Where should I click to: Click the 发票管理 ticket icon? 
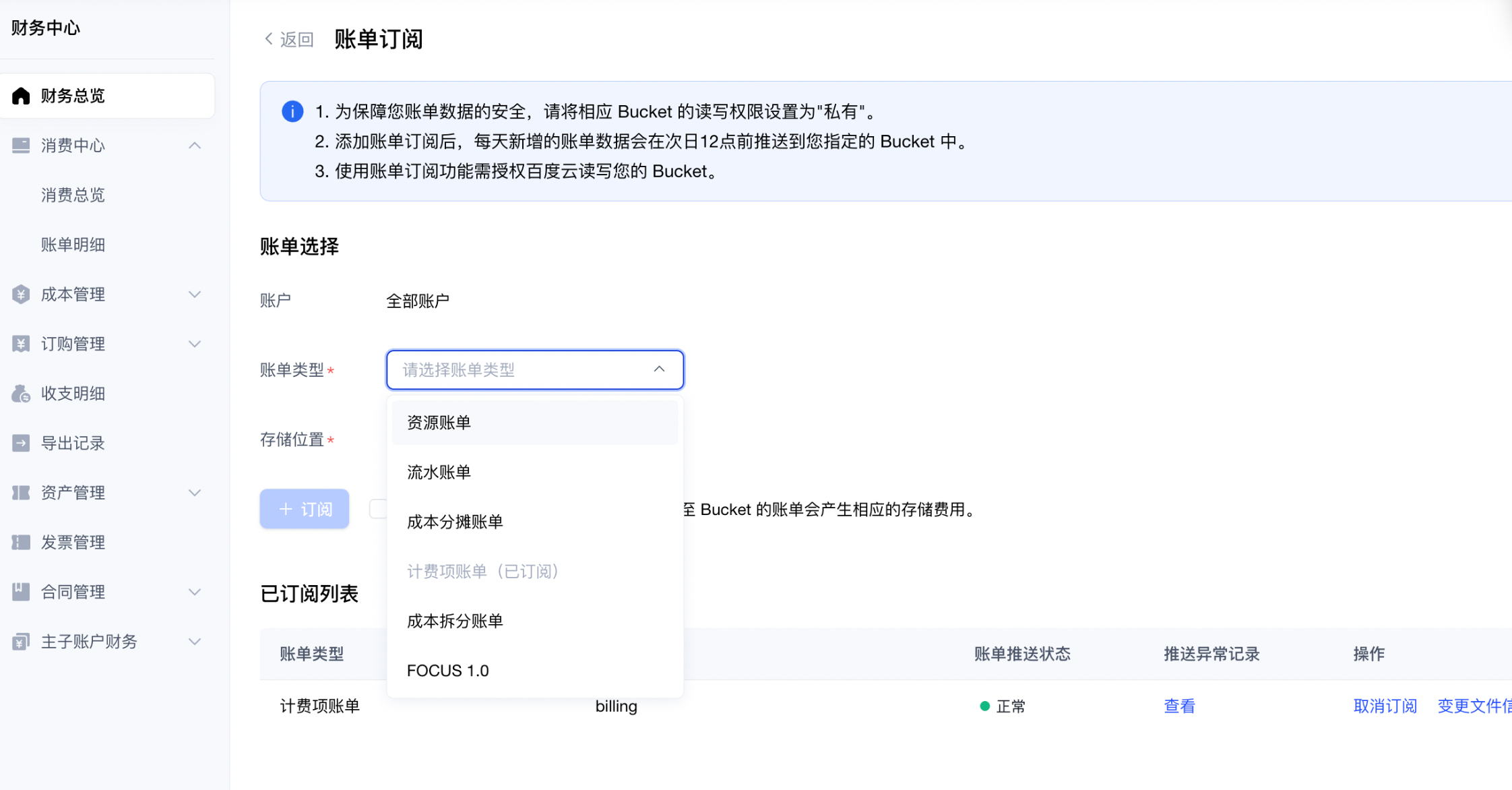pos(21,542)
